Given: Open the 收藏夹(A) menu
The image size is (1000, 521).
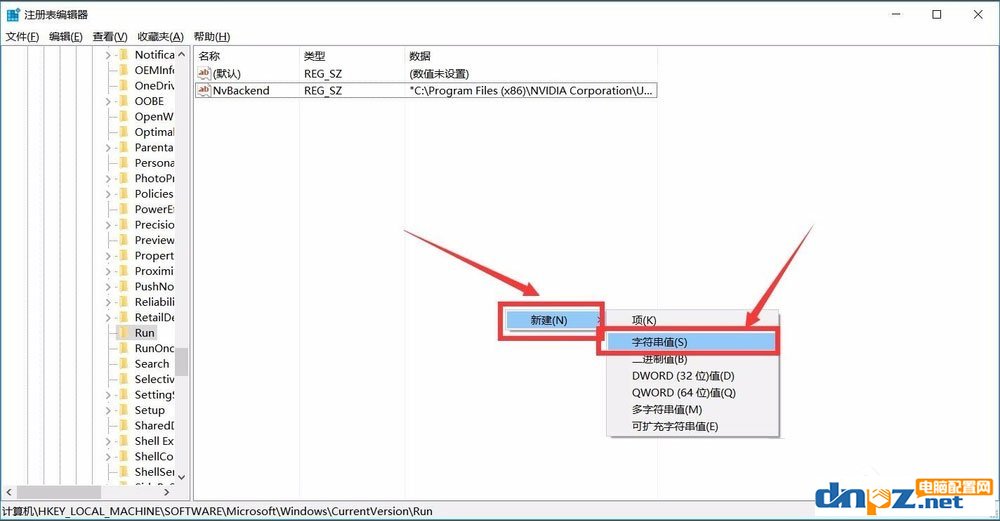Looking at the screenshot, I should [160, 37].
